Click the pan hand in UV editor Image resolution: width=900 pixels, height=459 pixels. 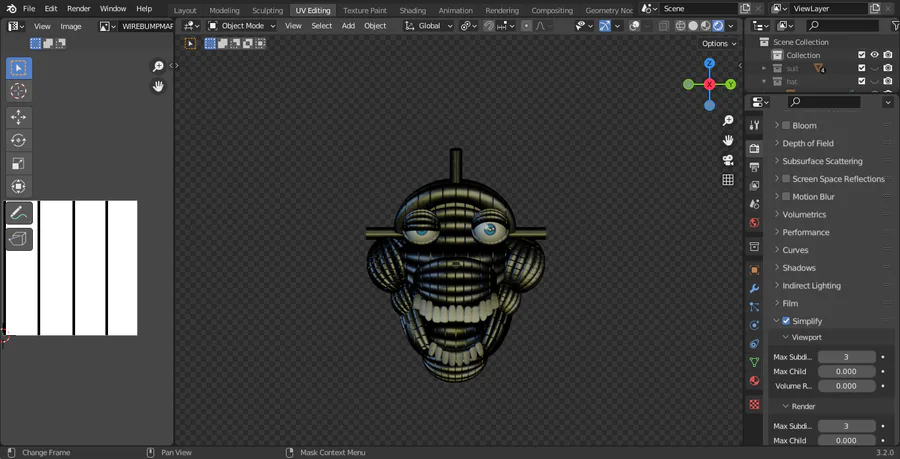[x=158, y=86]
